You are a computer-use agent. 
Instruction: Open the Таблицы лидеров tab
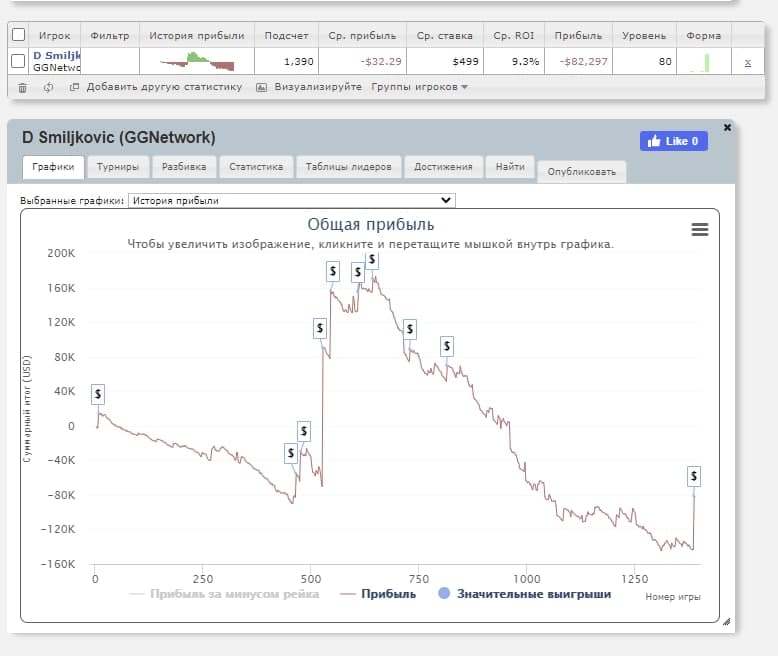click(348, 167)
